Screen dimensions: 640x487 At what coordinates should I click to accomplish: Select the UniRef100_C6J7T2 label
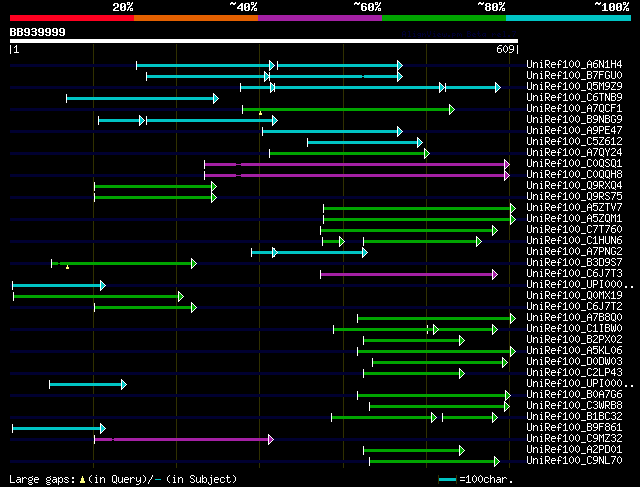click(574, 307)
